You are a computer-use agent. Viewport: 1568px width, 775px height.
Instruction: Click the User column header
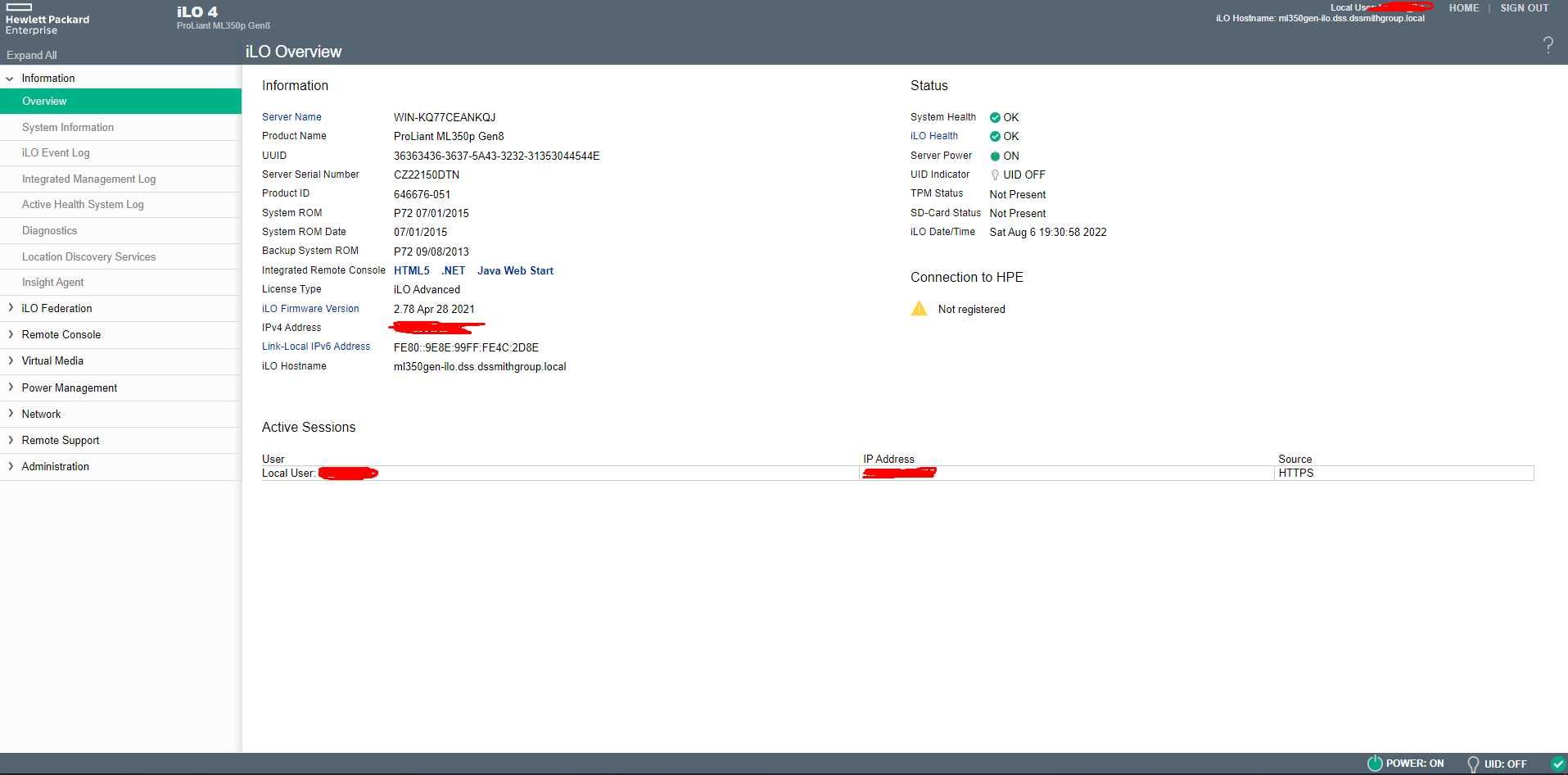[273, 459]
